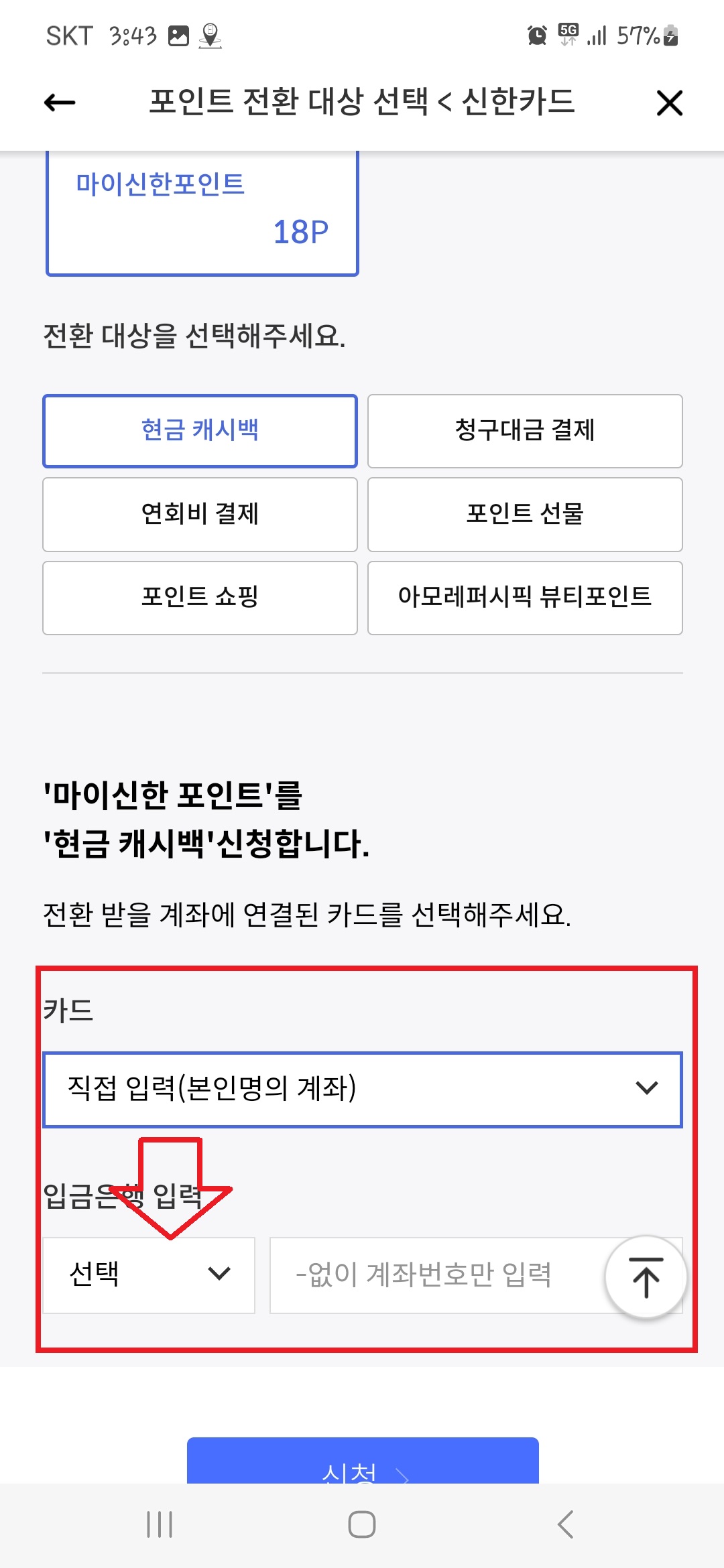The height and width of the screenshot is (1568, 724).
Task: Tap the back arrow in the header
Action: 59,102
